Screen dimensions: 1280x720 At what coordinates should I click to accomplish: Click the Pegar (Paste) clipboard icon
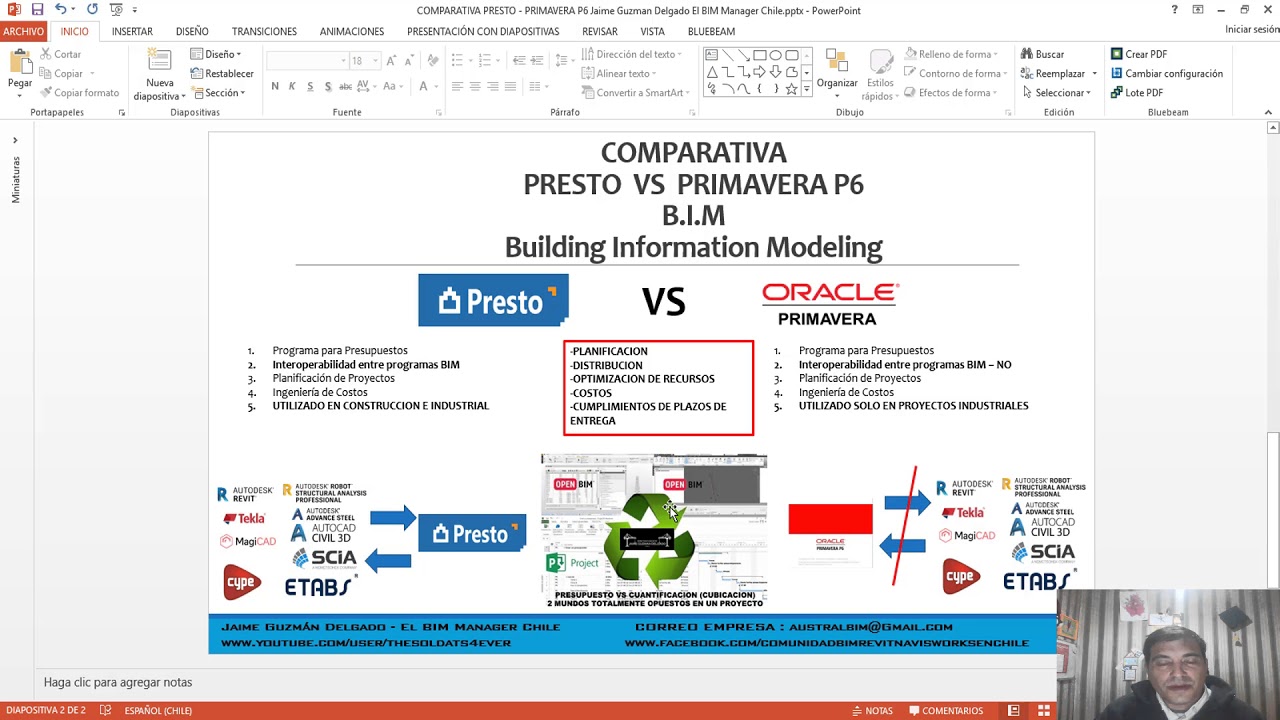(x=20, y=62)
